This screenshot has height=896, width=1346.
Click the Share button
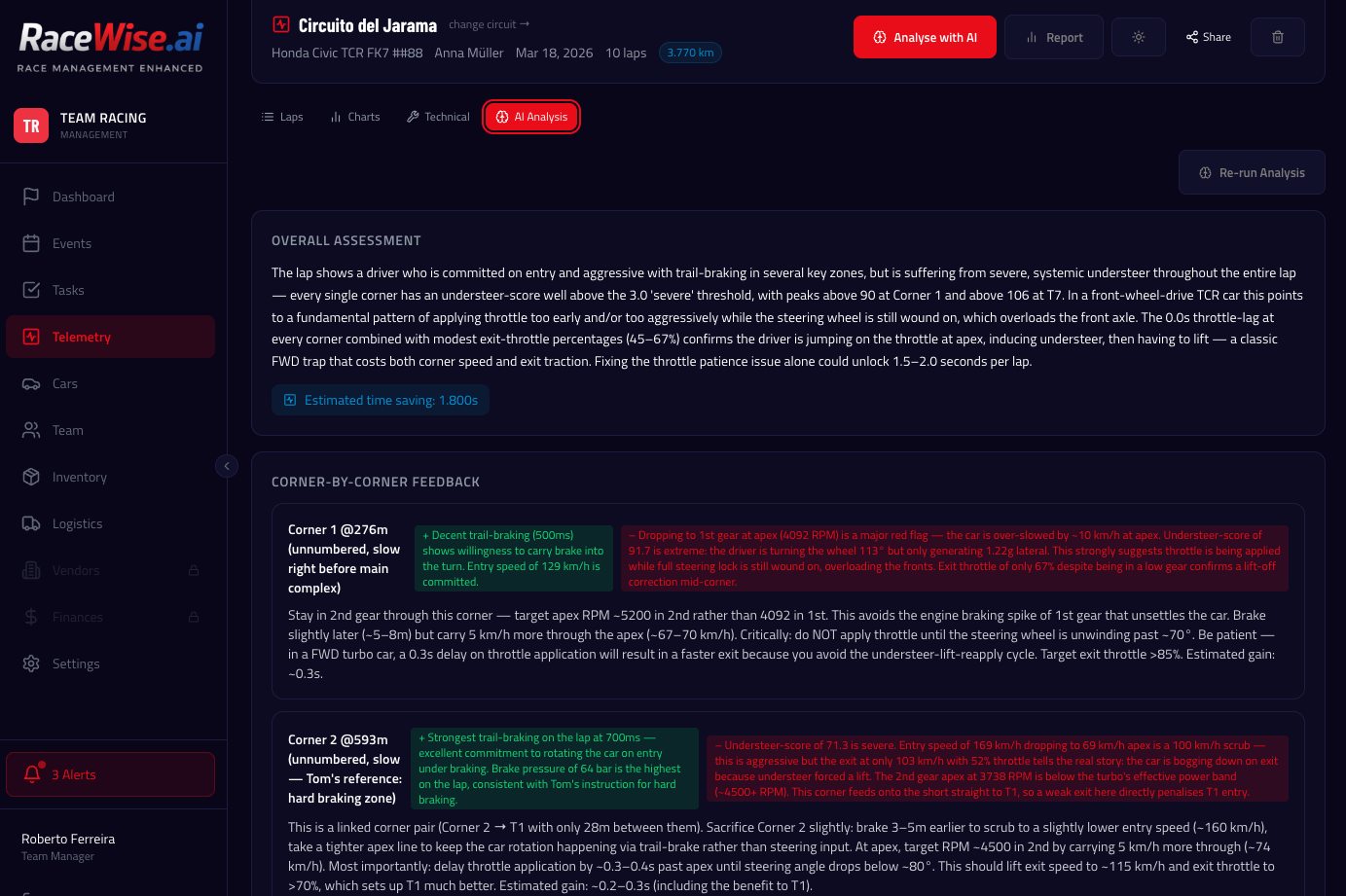click(x=1208, y=37)
